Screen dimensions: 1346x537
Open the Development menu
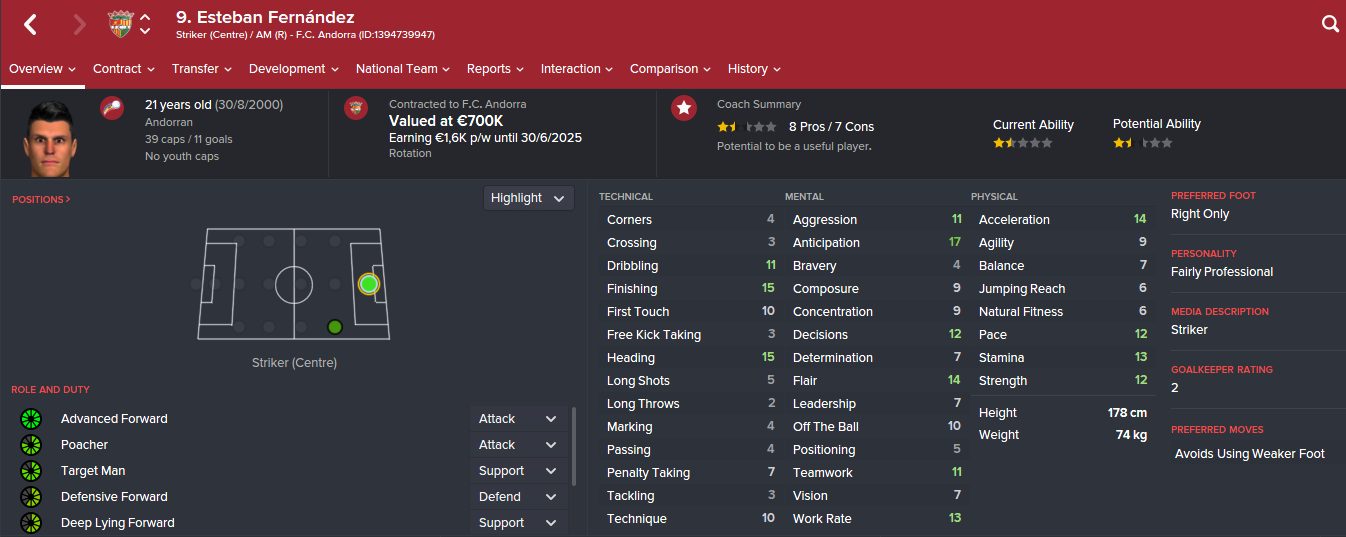coord(293,69)
